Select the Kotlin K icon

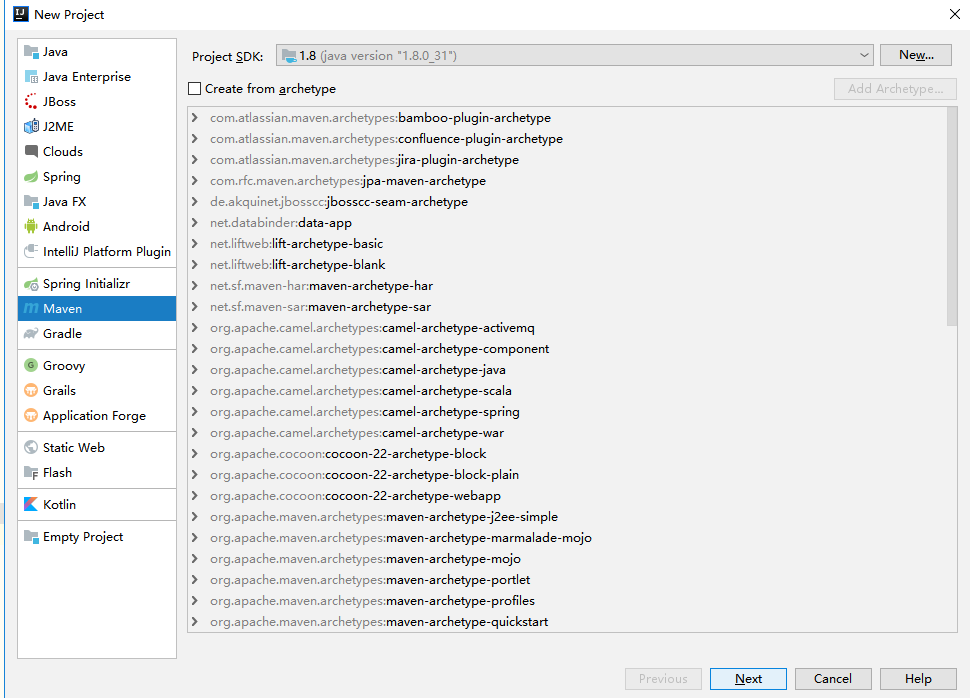tap(31, 504)
